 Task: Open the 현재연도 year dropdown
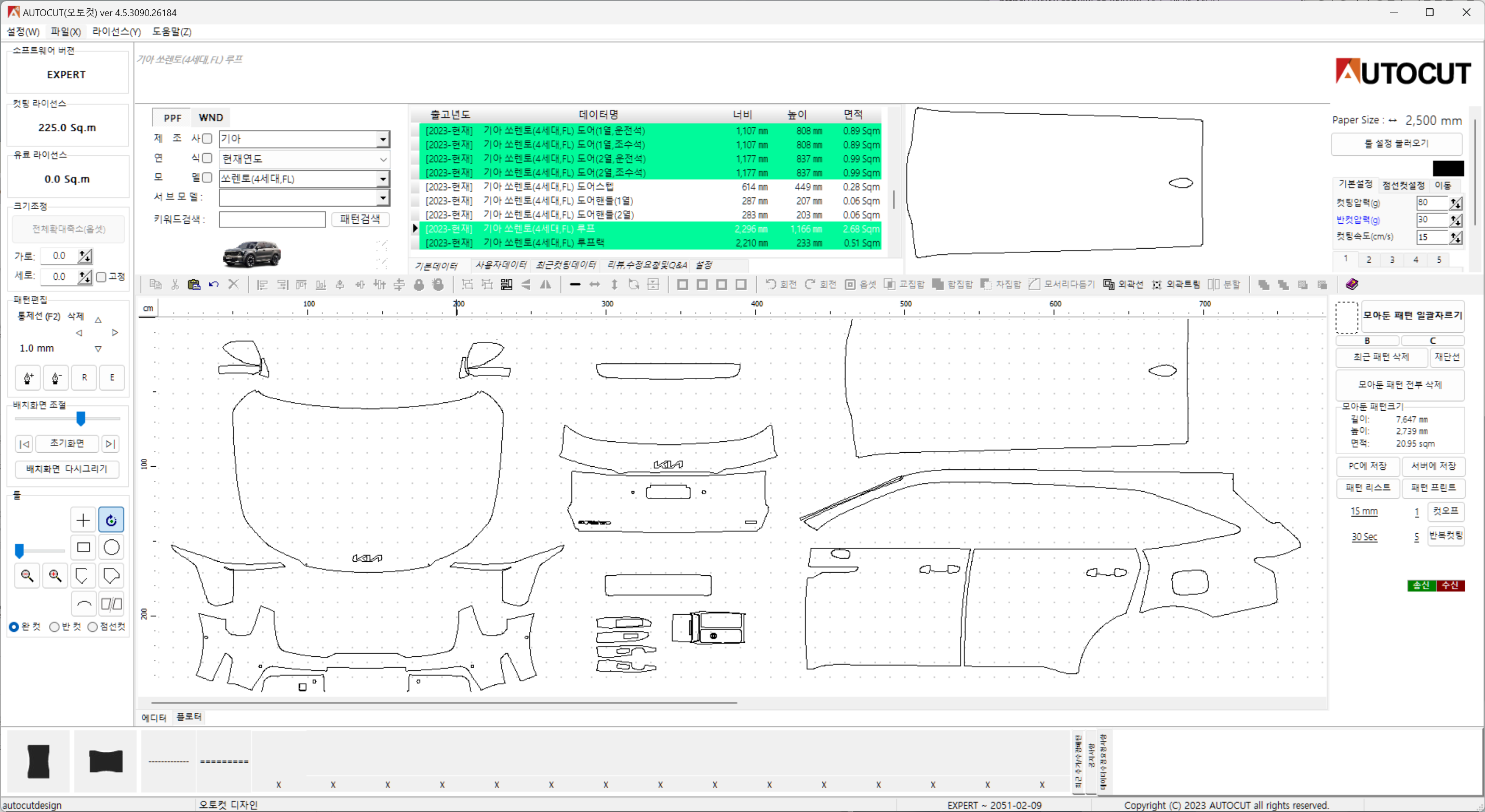(383, 159)
